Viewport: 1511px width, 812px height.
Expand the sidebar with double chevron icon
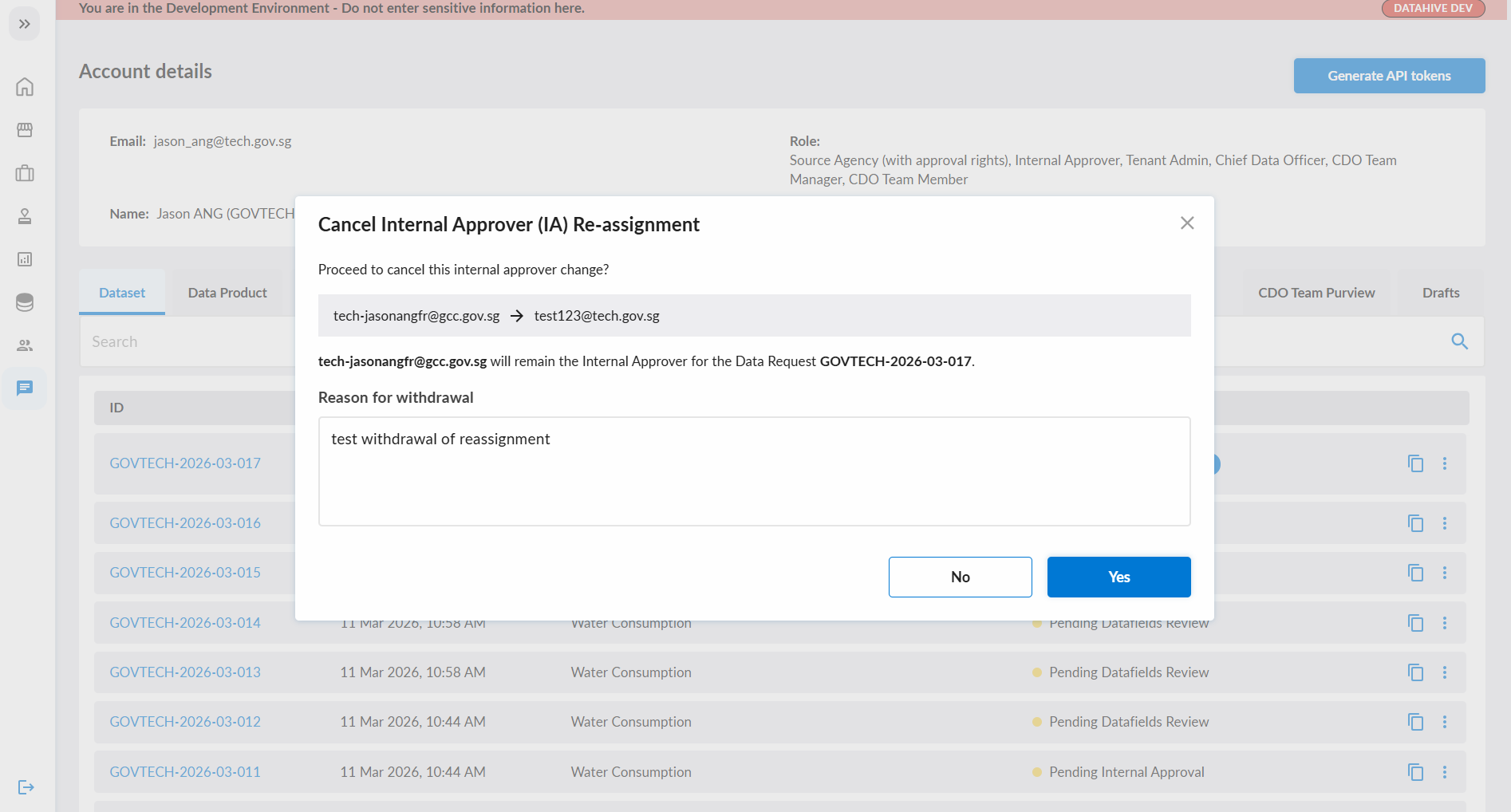click(x=25, y=24)
